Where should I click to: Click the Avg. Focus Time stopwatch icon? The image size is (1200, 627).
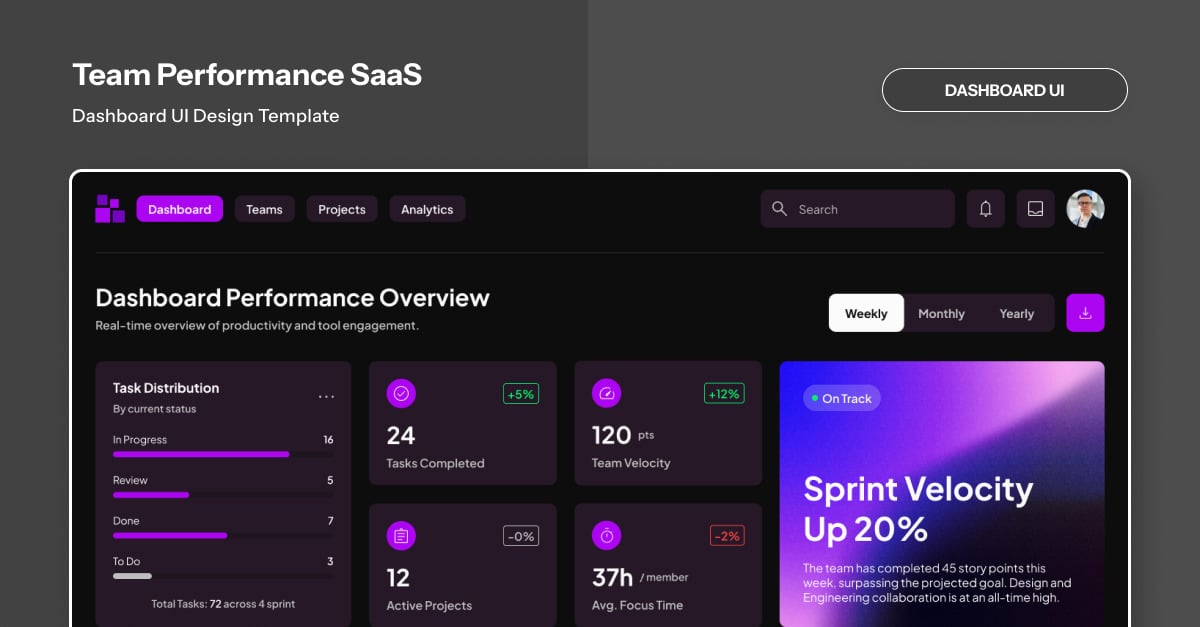[x=606, y=536]
